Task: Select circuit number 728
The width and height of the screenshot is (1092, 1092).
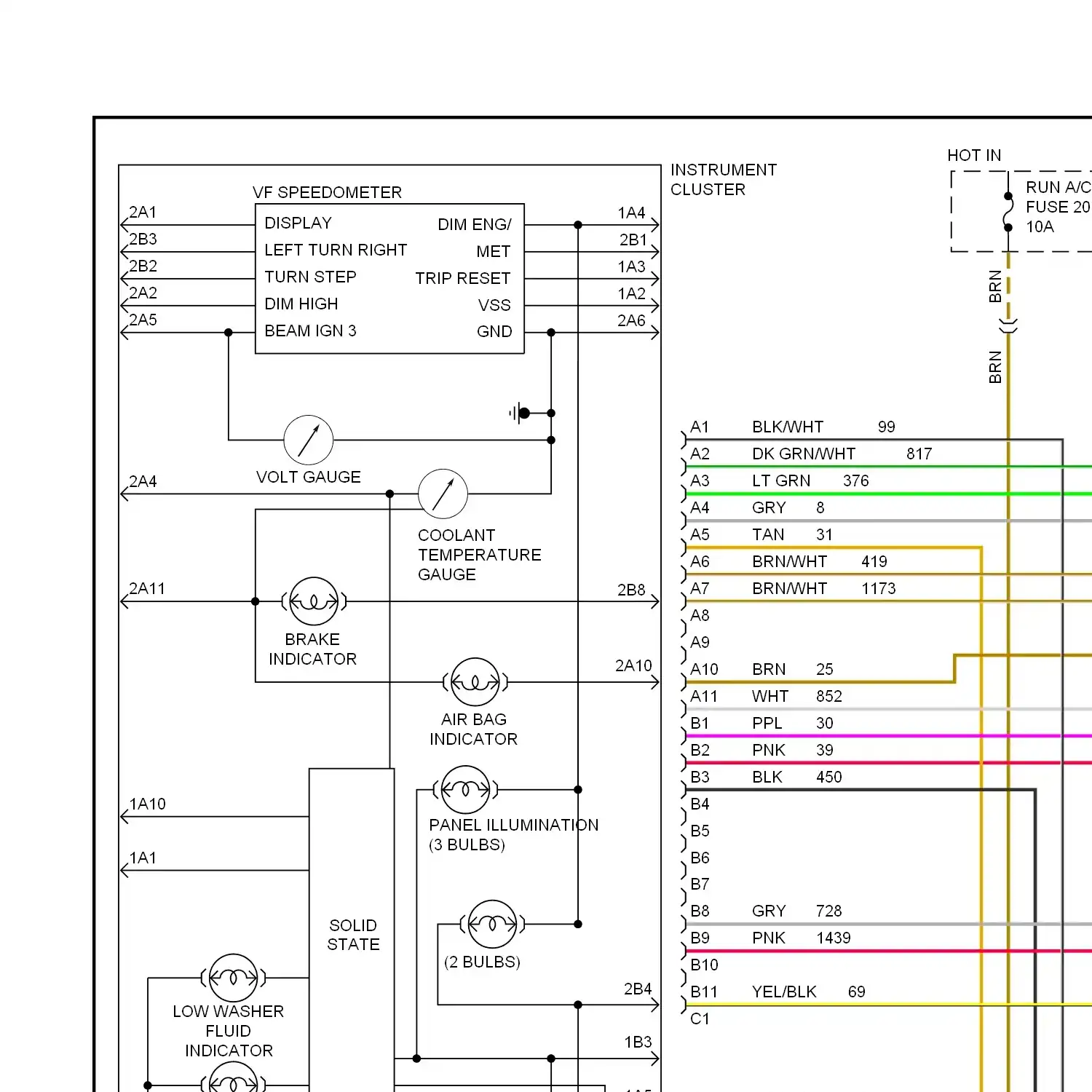Action: 829,911
